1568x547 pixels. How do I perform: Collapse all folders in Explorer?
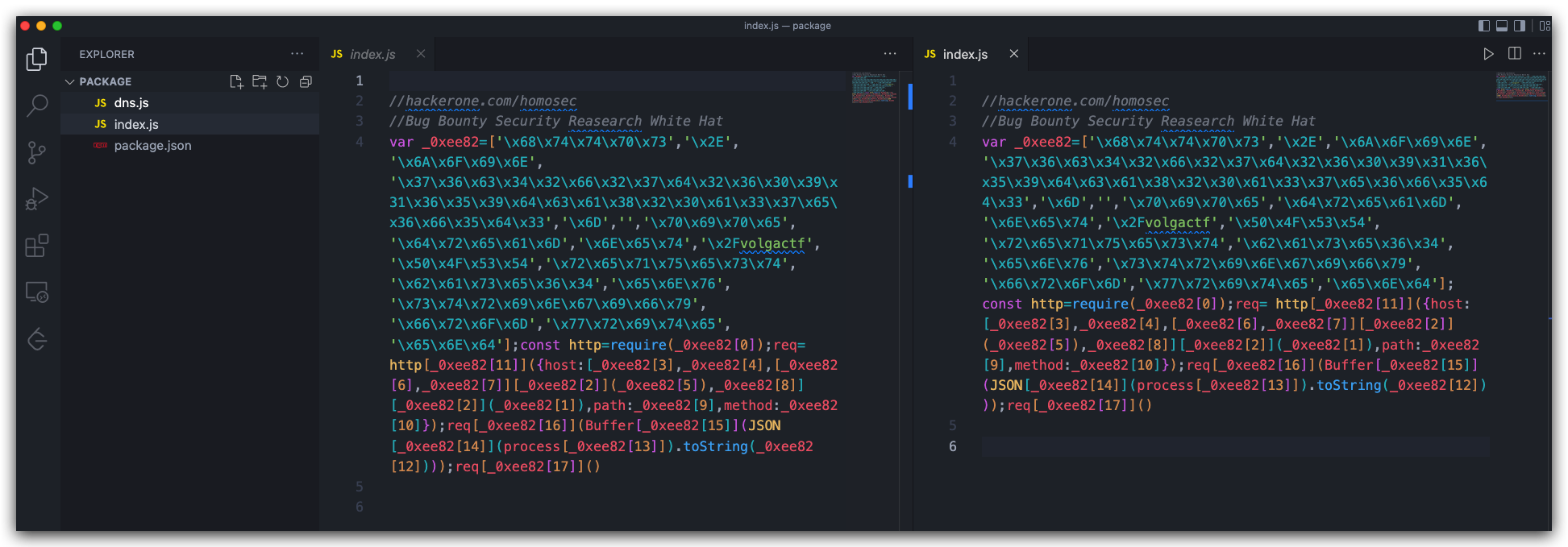[306, 81]
